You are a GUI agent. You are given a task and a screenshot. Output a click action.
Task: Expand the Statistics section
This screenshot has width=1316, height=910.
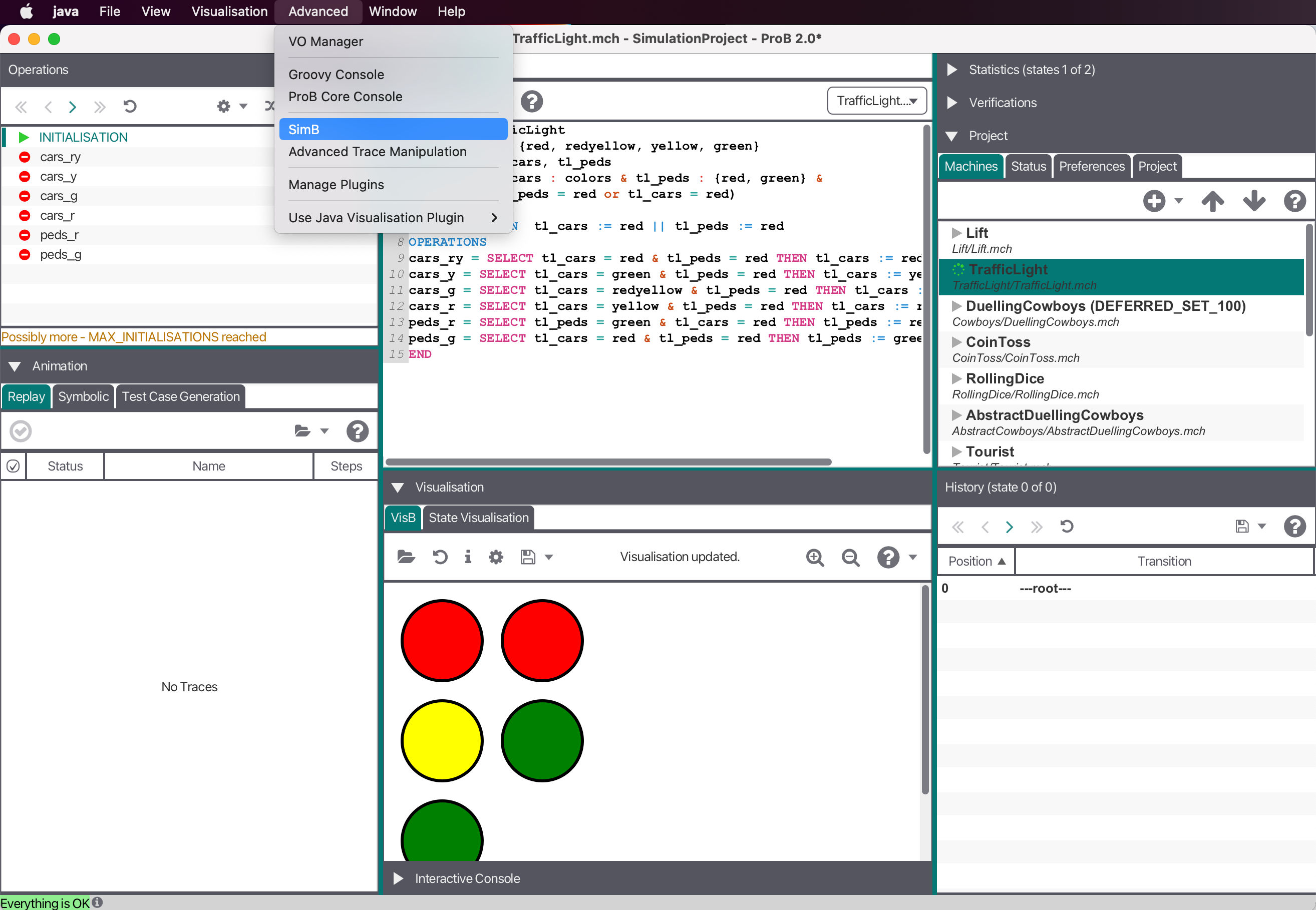951,70
